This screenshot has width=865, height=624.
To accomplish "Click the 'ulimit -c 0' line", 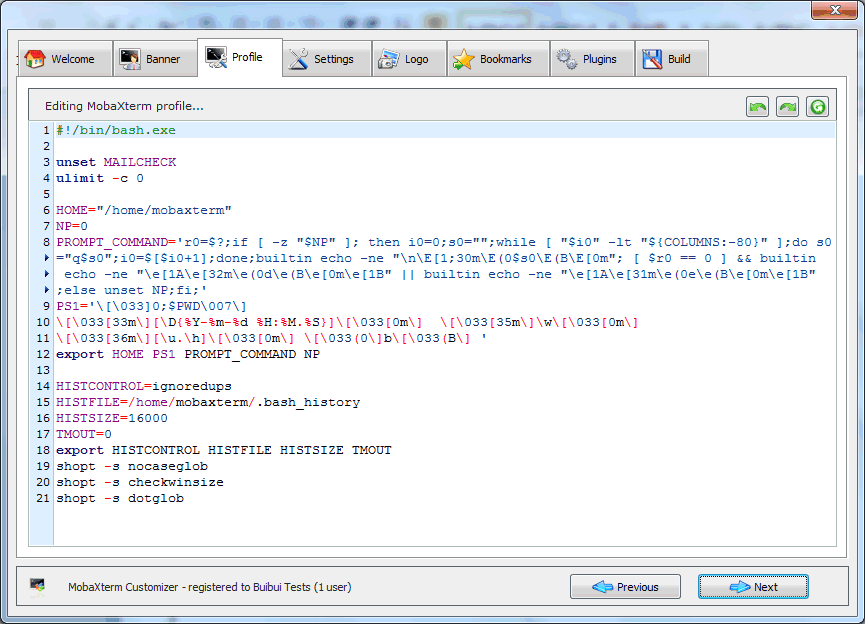I will 100,178.
